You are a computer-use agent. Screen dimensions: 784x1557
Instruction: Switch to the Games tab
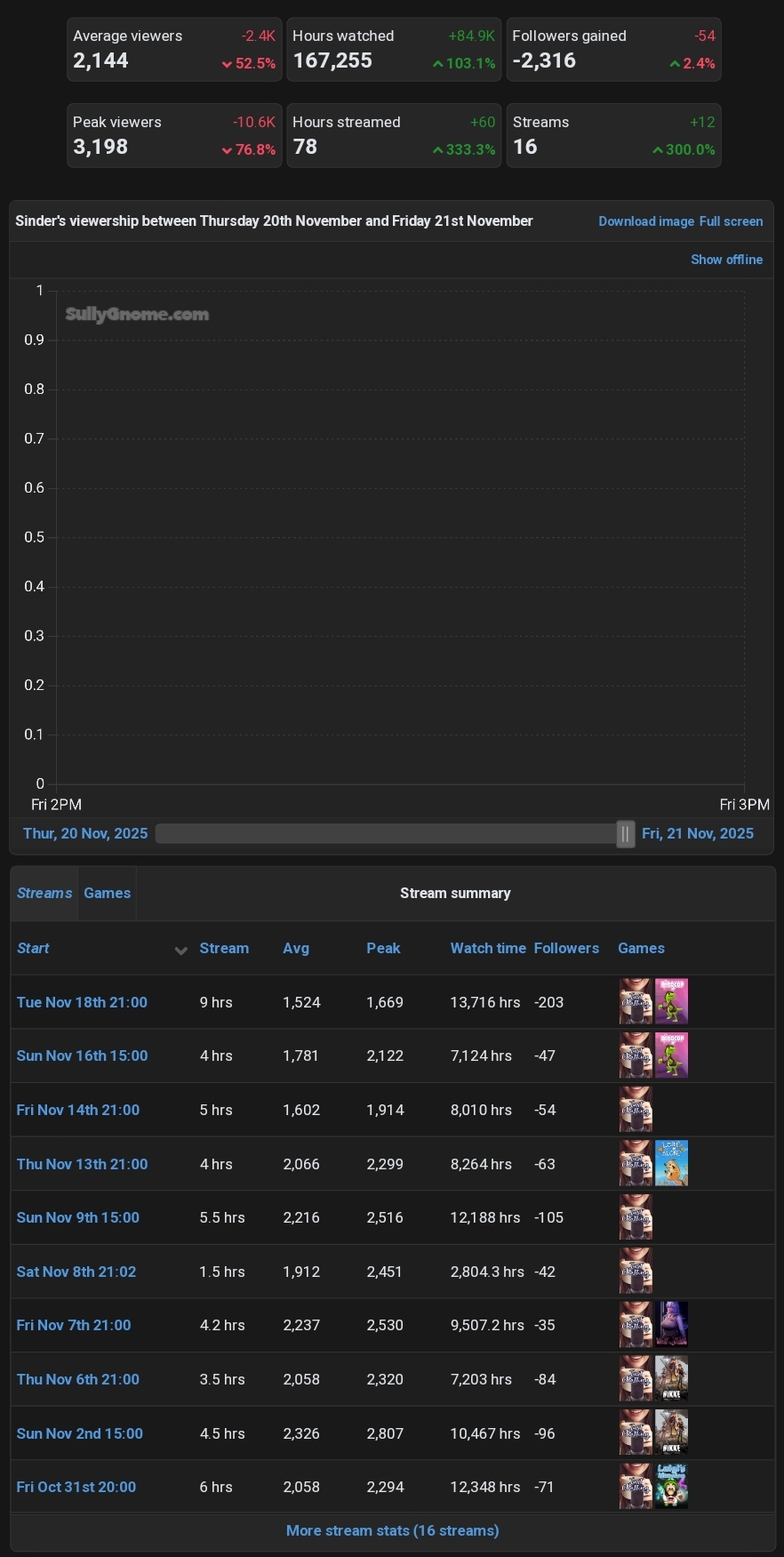[107, 893]
